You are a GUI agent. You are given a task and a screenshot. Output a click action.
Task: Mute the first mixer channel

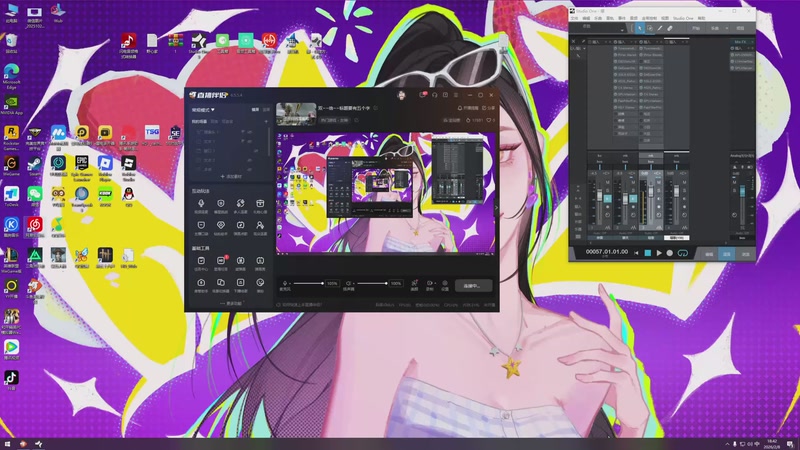[x=608, y=182]
